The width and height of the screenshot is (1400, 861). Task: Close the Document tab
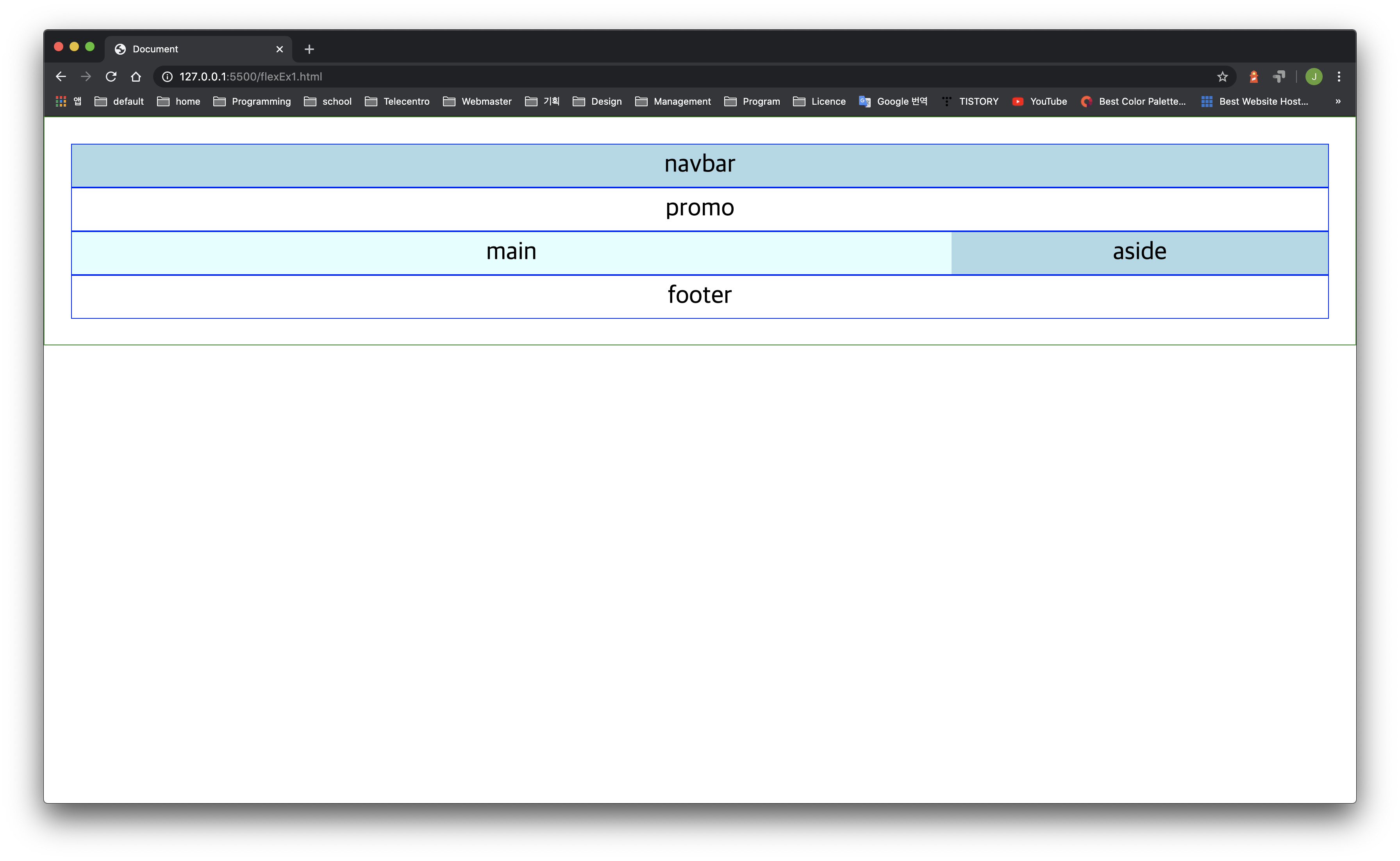280,49
